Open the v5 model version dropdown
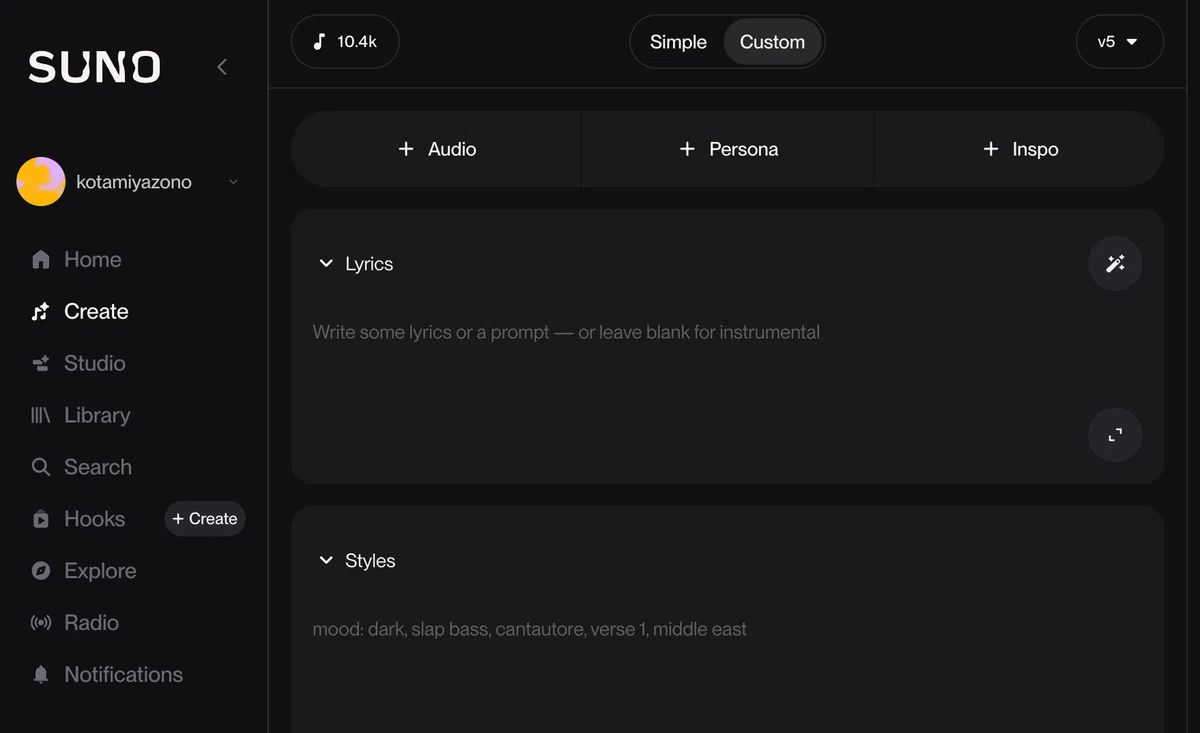This screenshot has width=1200, height=733. coord(1119,42)
